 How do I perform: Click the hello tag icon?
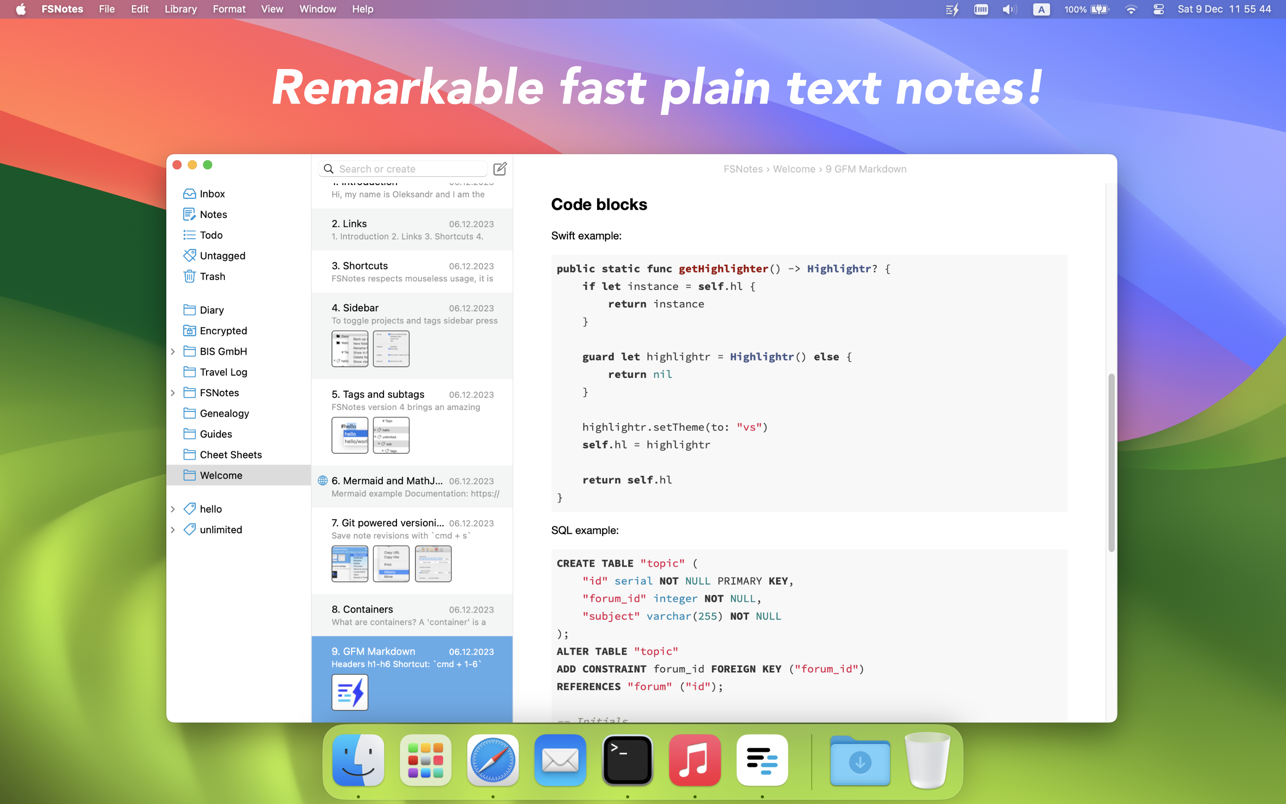click(189, 509)
